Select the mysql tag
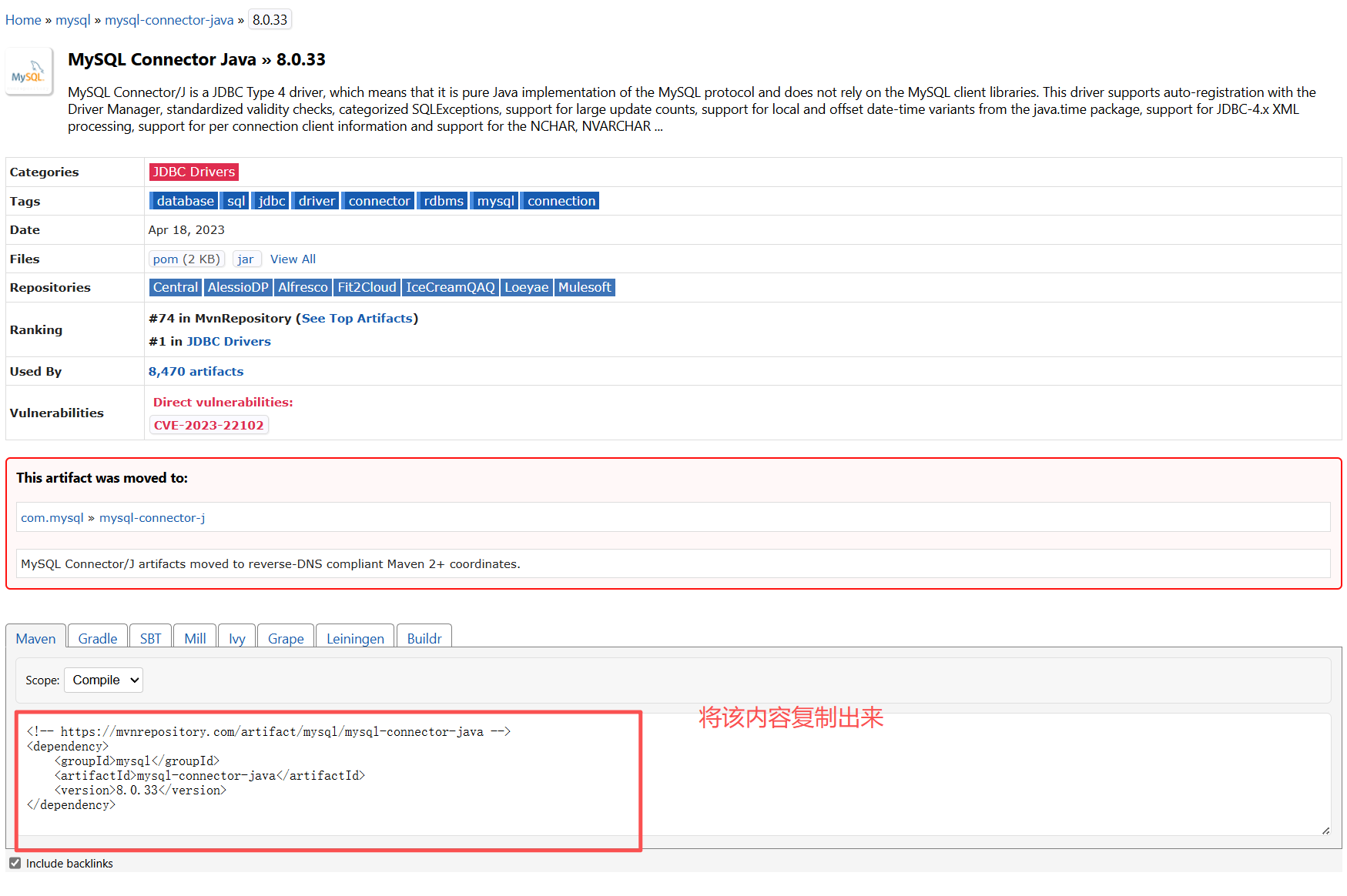The width and height of the screenshot is (1347, 896). point(494,201)
